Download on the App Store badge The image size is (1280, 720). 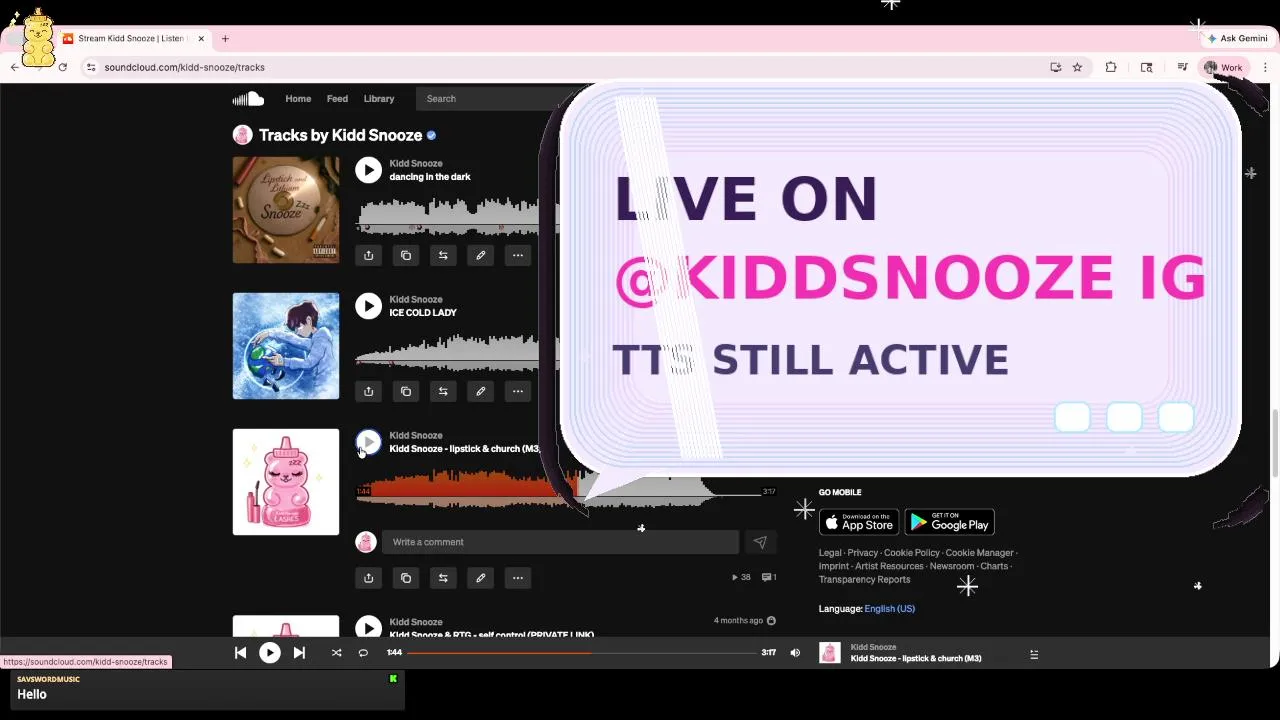point(859,522)
